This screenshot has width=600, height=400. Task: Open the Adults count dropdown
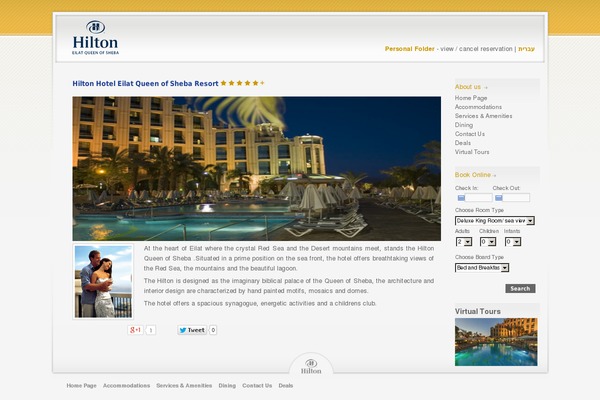click(464, 242)
